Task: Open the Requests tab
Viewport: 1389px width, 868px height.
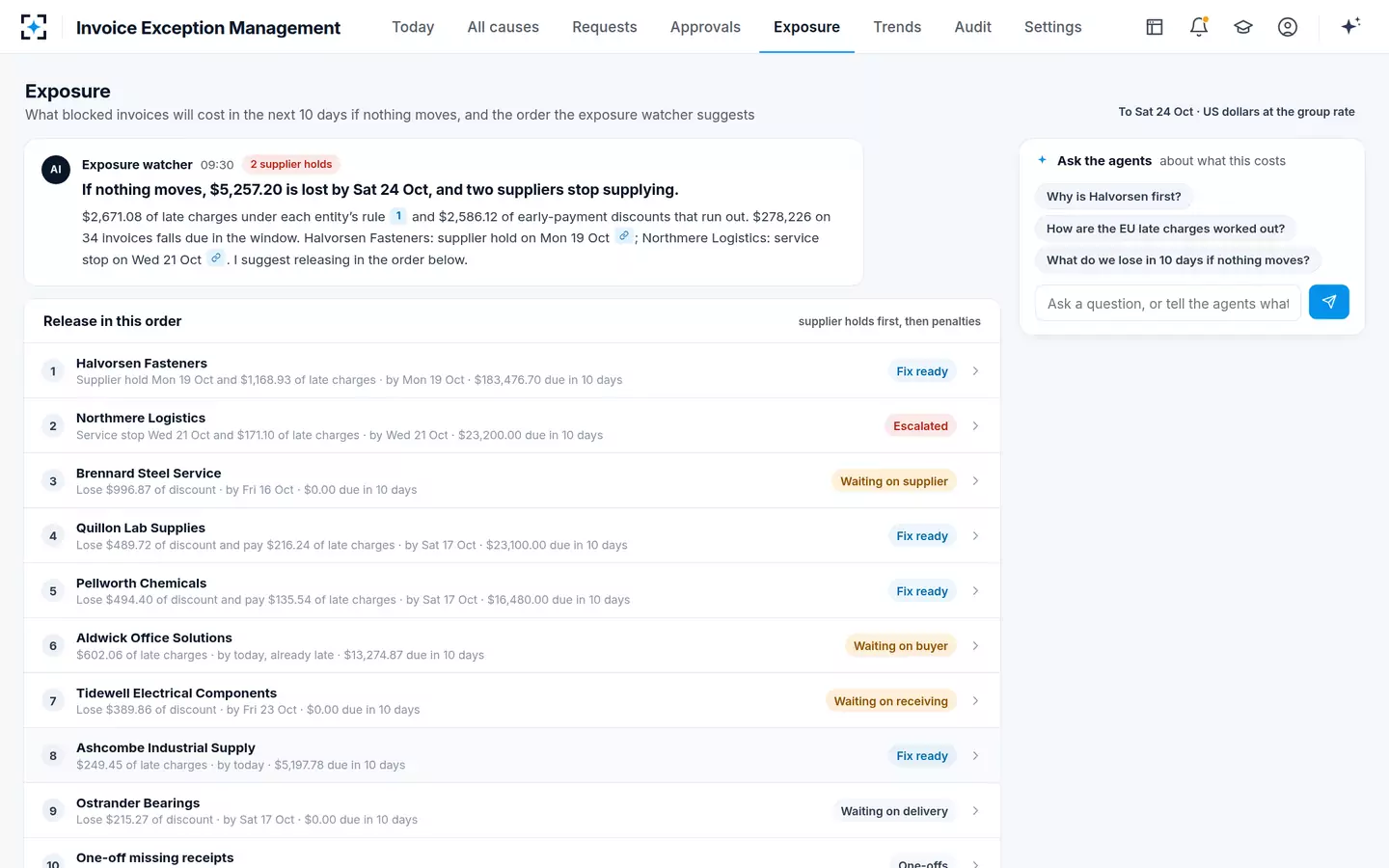Action: click(x=605, y=27)
